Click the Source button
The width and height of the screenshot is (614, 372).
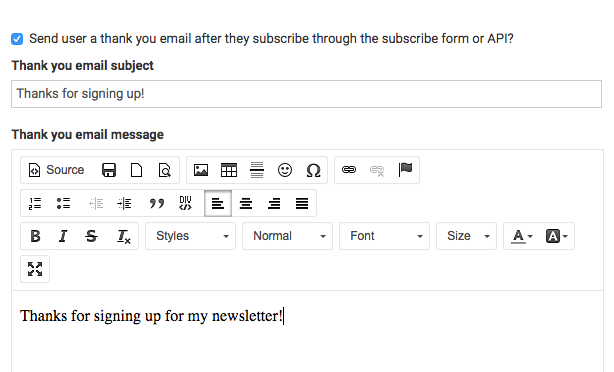pyautogui.click(x=56, y=170)
